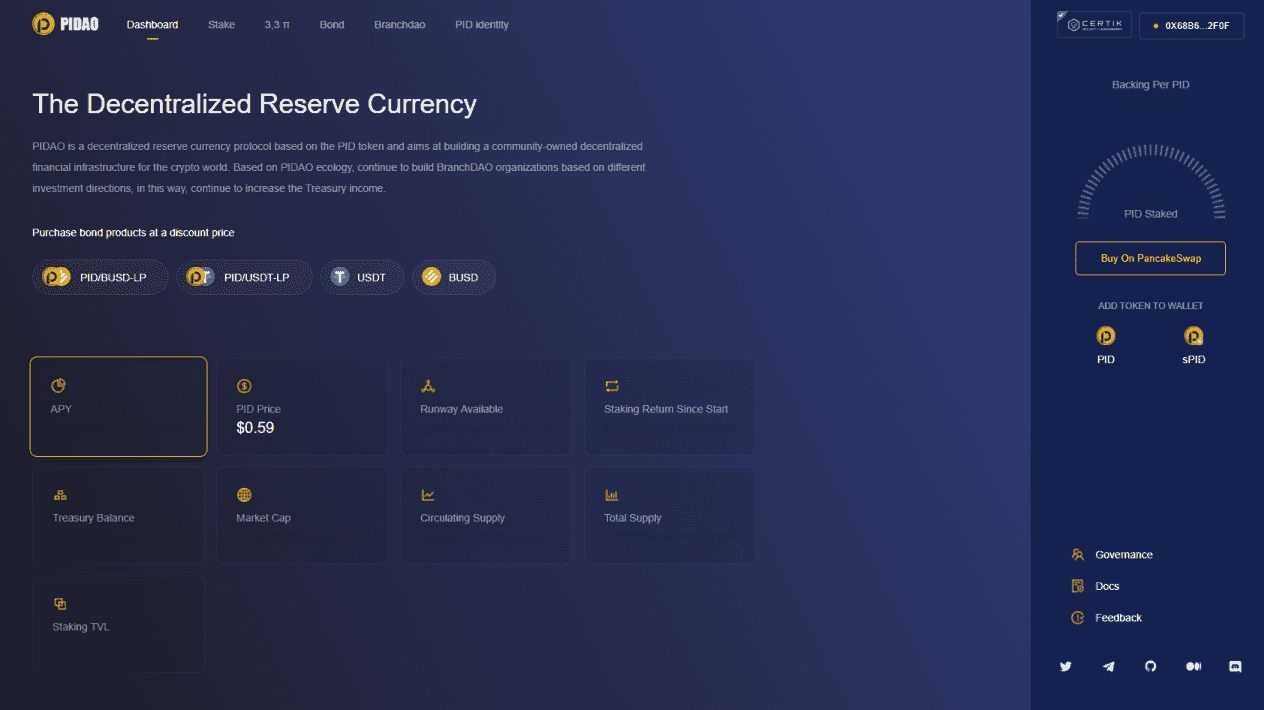
Task: Open the GitHub social link
Action: [x=1150, y=666]
